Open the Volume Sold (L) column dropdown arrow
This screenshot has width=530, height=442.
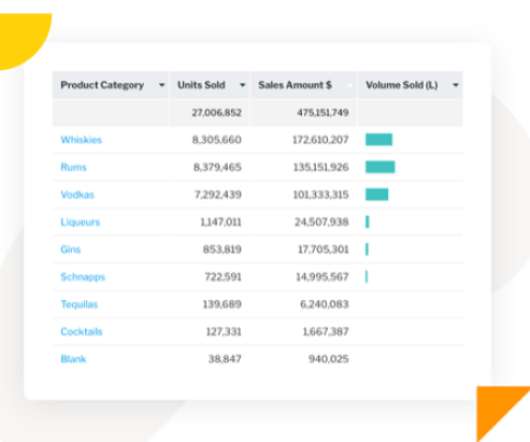(x=456, y=85)
